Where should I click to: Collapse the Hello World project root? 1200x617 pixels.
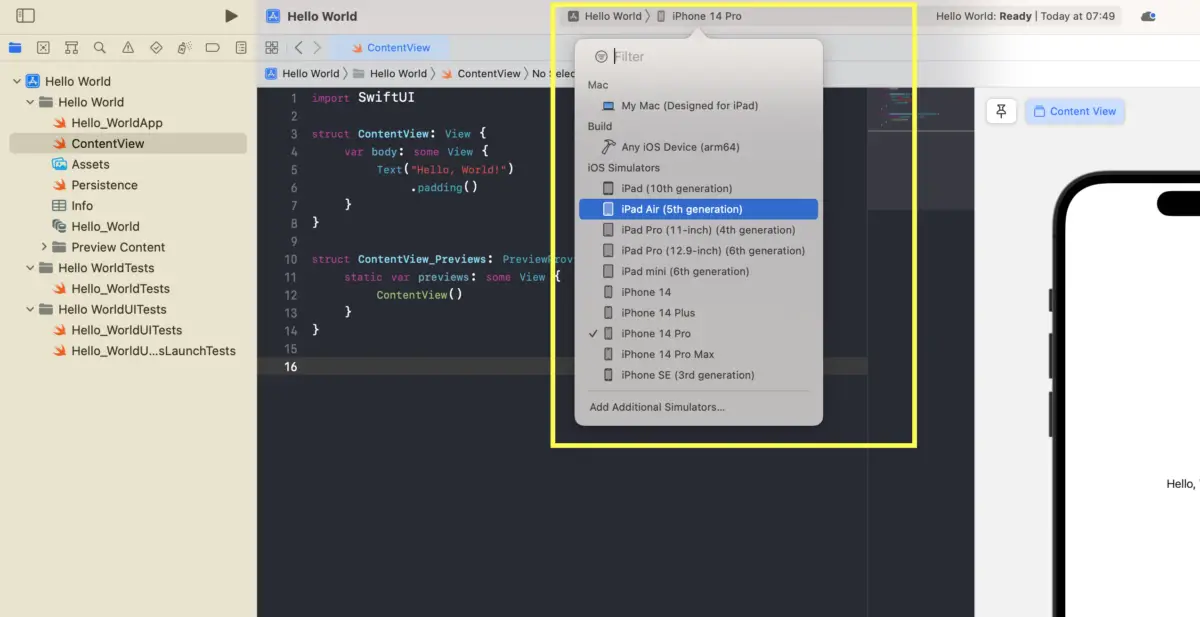pyautogui.click(x=17, y=81)
